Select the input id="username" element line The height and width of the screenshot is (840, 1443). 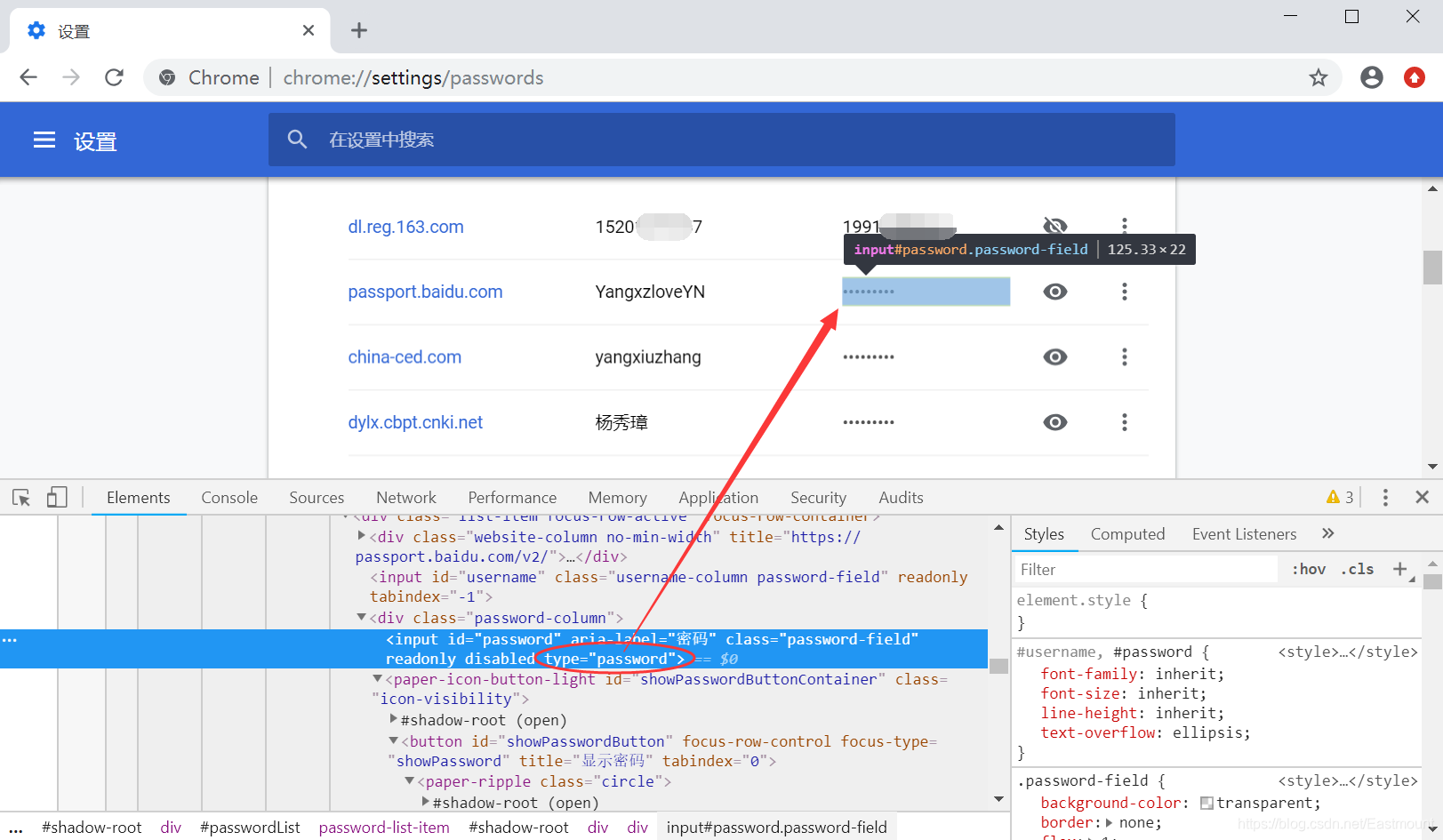[668, 587]
